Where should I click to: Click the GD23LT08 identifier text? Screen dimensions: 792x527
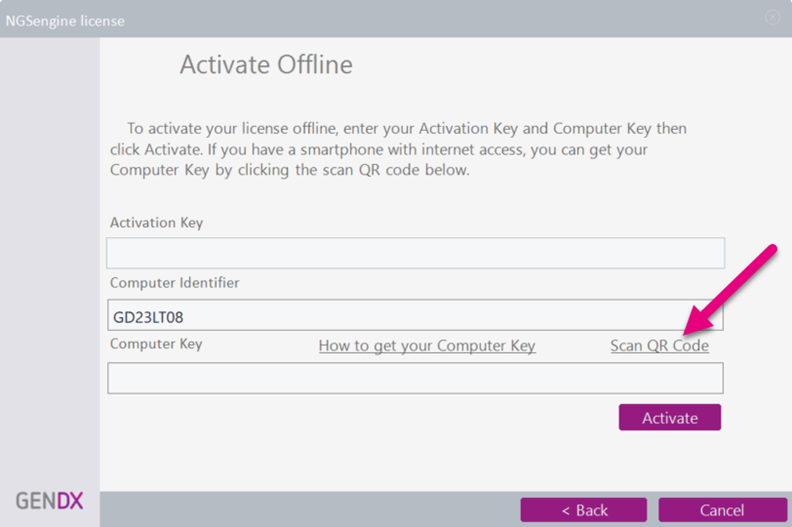[148, 317]
